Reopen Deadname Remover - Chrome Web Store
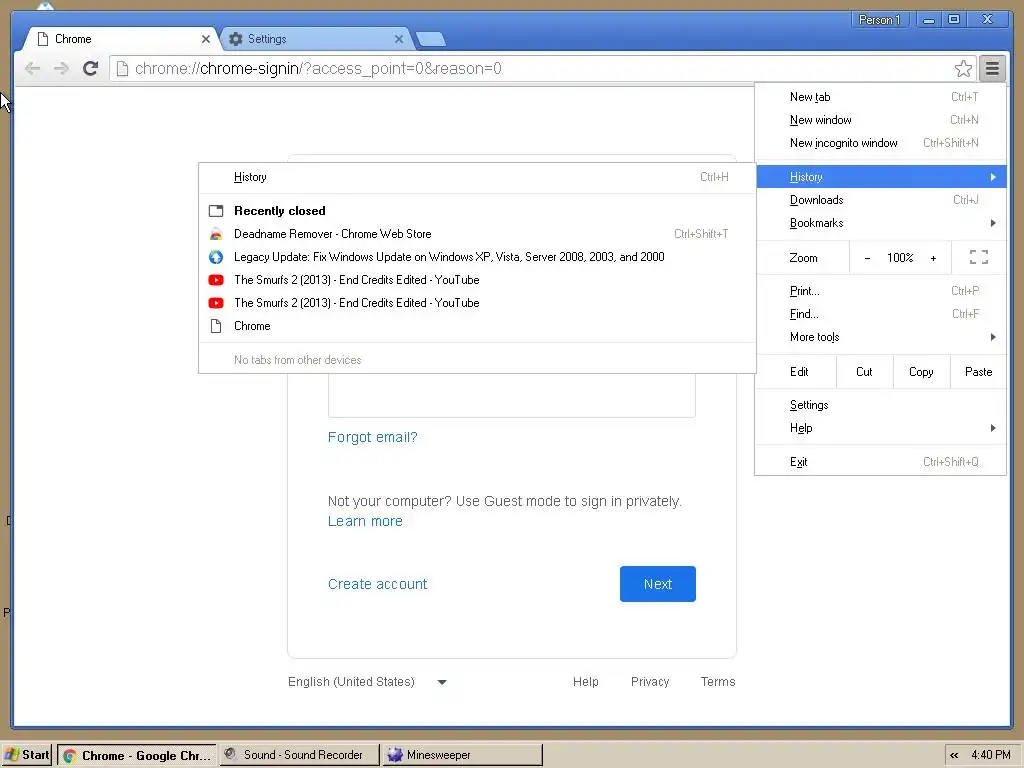Screen dimensions: 1024x768 [477, 234]
